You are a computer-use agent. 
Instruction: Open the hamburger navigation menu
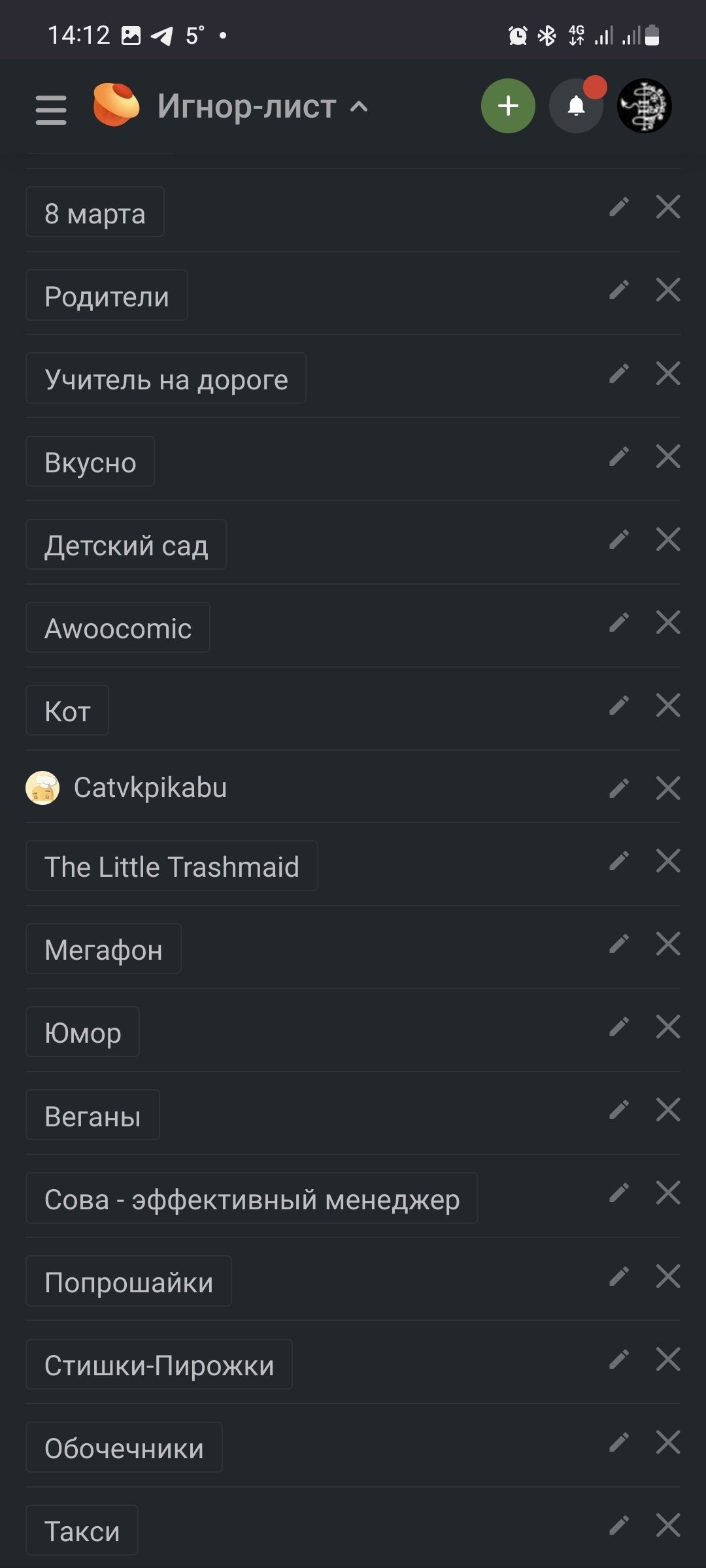(x=51, y=108)
